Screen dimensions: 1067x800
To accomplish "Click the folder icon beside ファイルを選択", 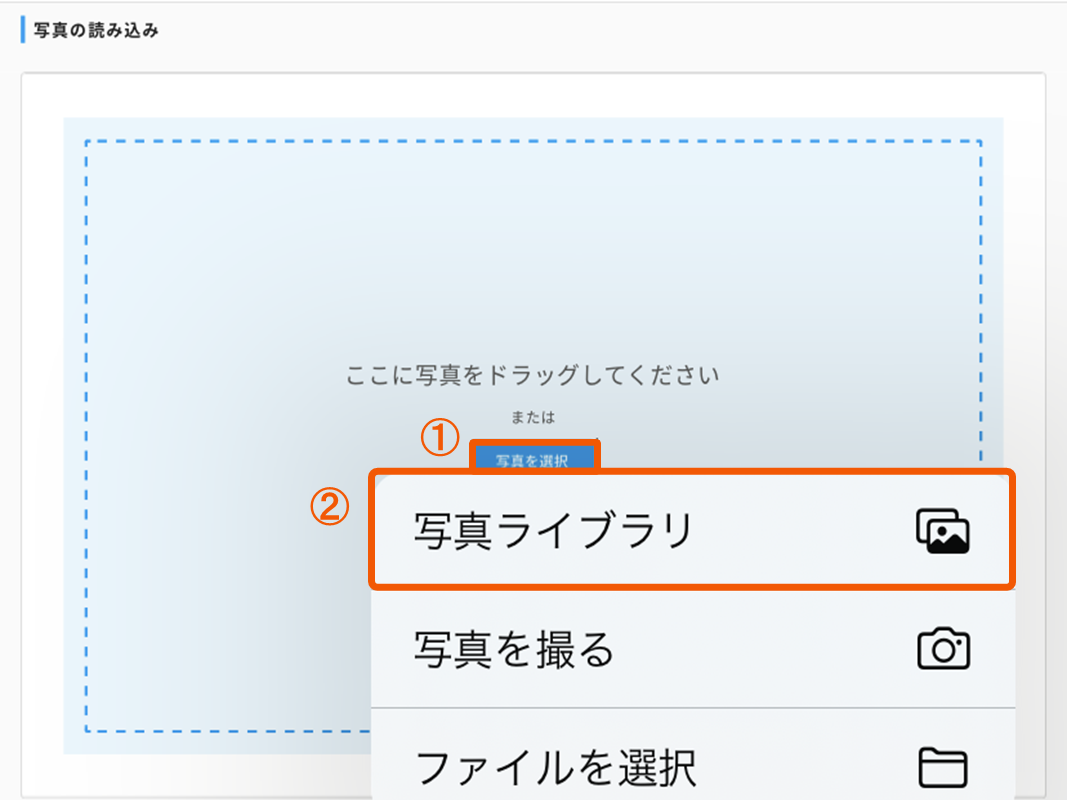I will pos(943,768).
